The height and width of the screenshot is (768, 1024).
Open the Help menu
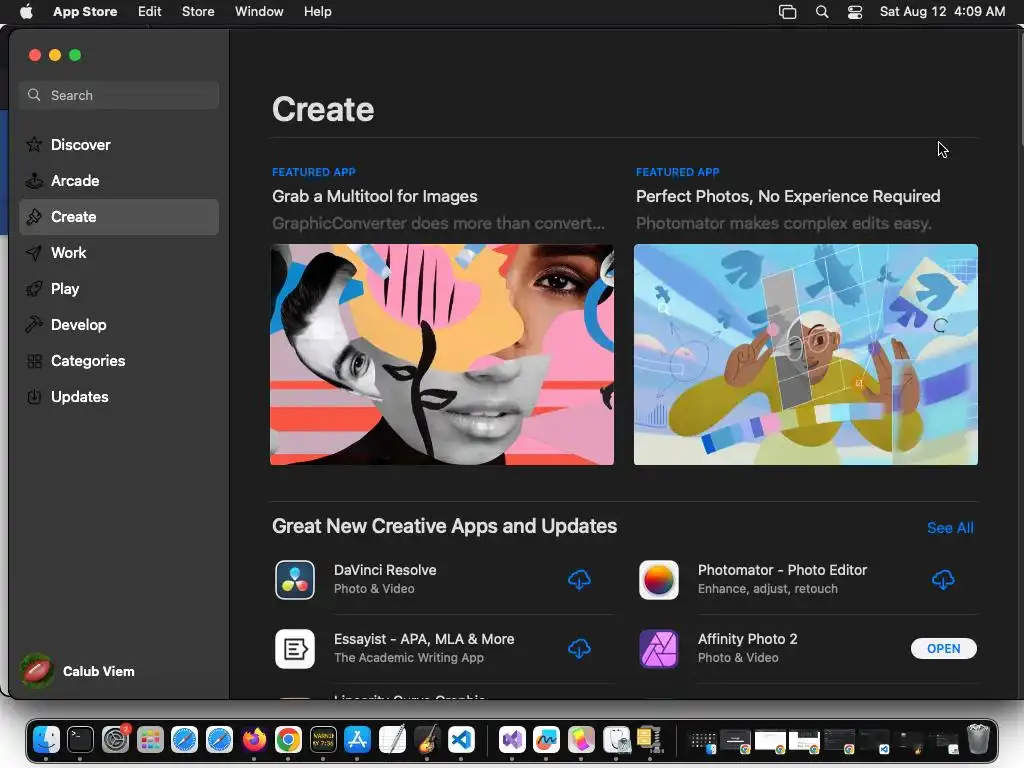pyautogui.click(x=317, y=12)
